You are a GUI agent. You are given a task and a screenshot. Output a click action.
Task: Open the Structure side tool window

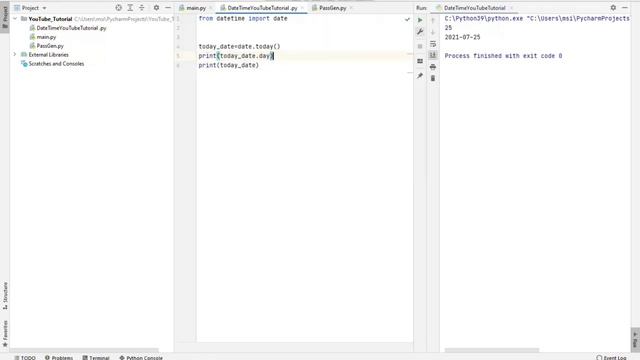pos(5,296)
